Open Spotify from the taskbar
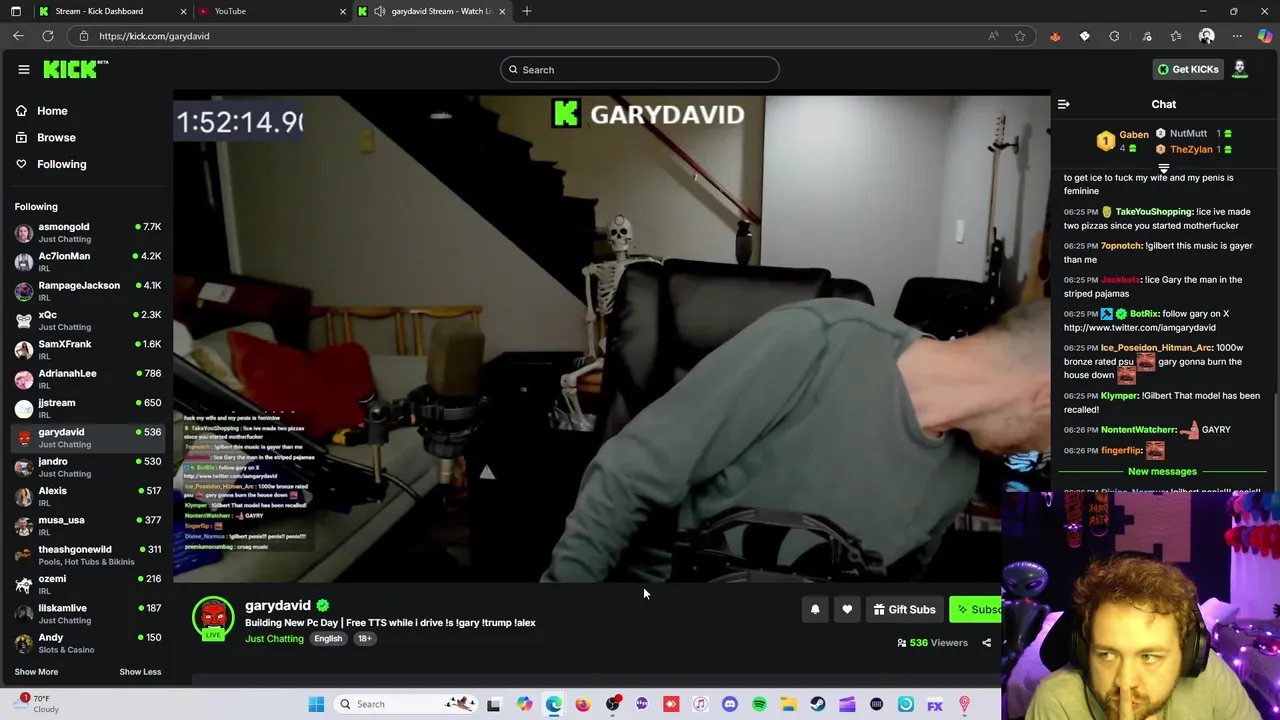Image resolution: width=1280 pixels, height=720 pixels. [x=759, y=704]
